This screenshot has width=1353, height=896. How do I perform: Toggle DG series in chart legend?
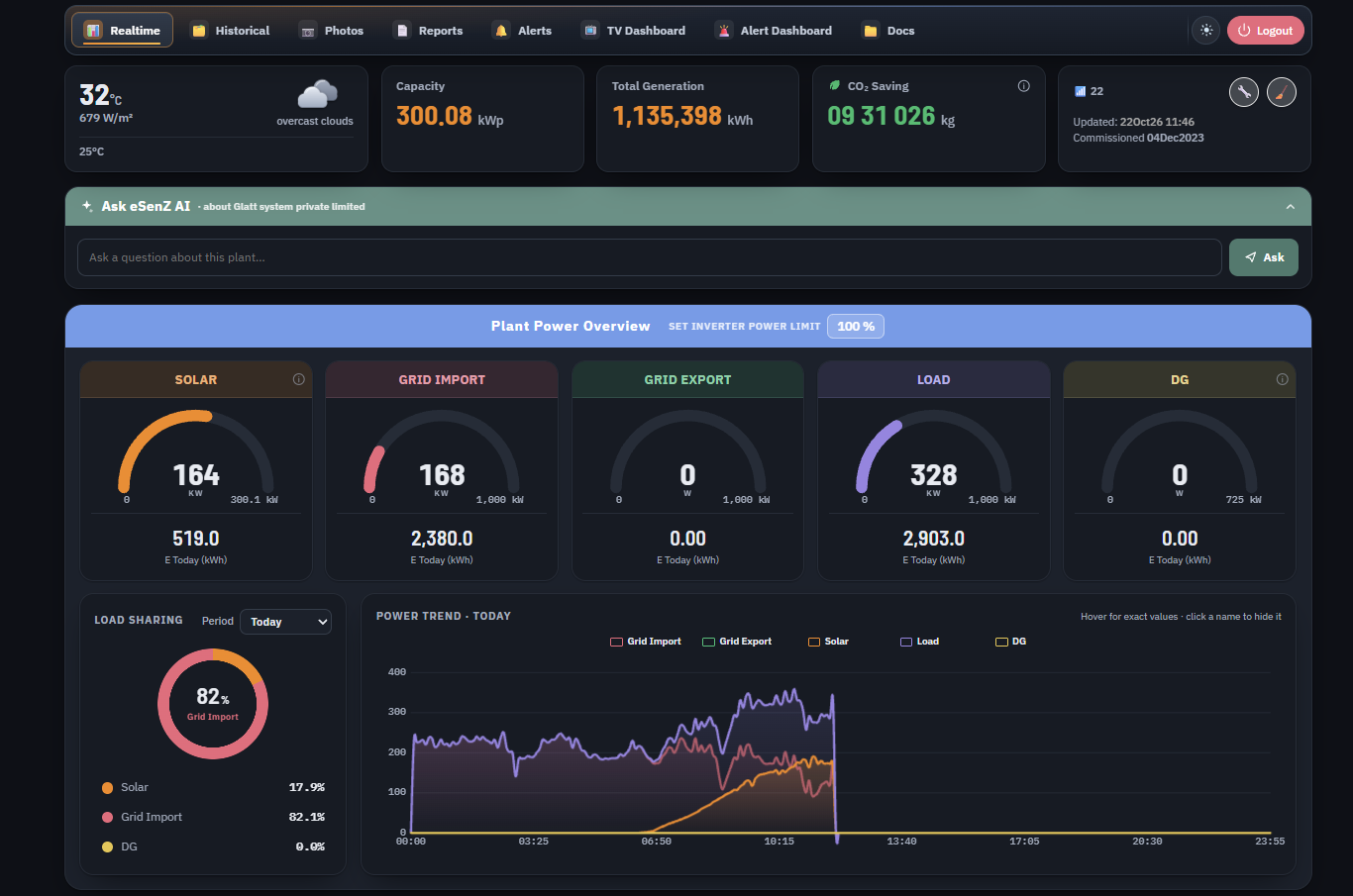point(1010,642)
